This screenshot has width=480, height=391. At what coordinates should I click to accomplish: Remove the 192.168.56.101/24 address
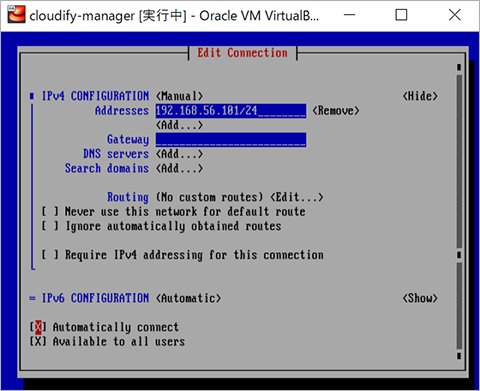[x=336, y=111]
